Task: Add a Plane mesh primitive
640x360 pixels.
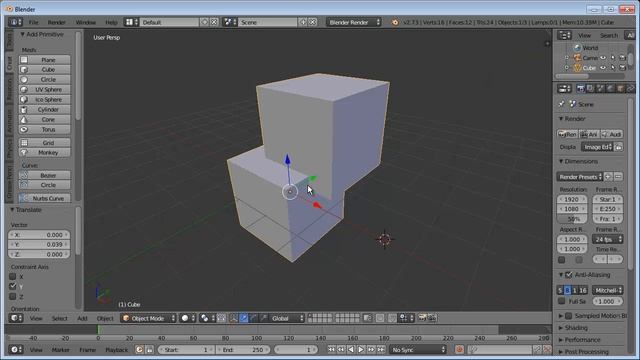Action: click(44, 60)
